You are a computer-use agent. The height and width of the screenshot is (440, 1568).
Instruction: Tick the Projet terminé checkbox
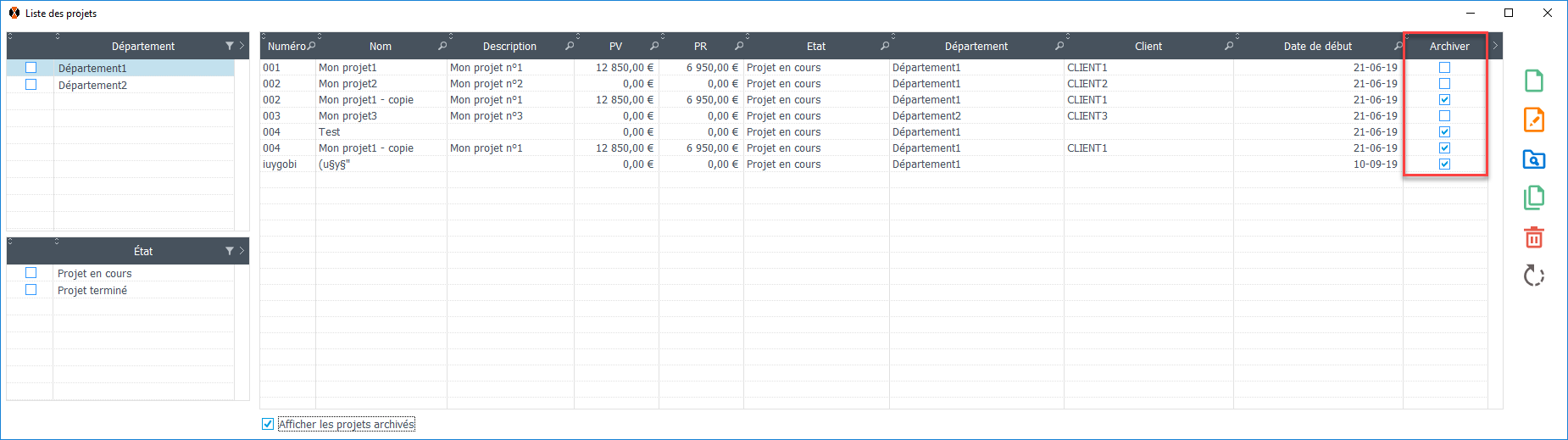[31, 290]
